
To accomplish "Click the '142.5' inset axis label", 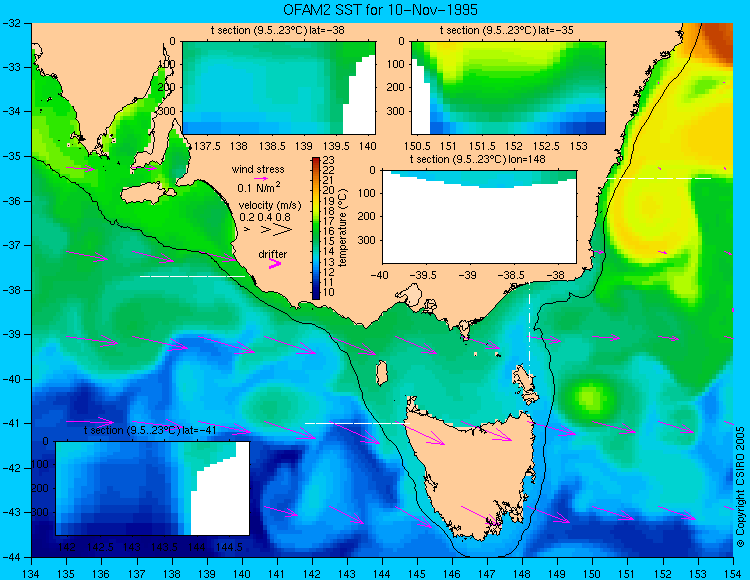I will tap(100, 547).
